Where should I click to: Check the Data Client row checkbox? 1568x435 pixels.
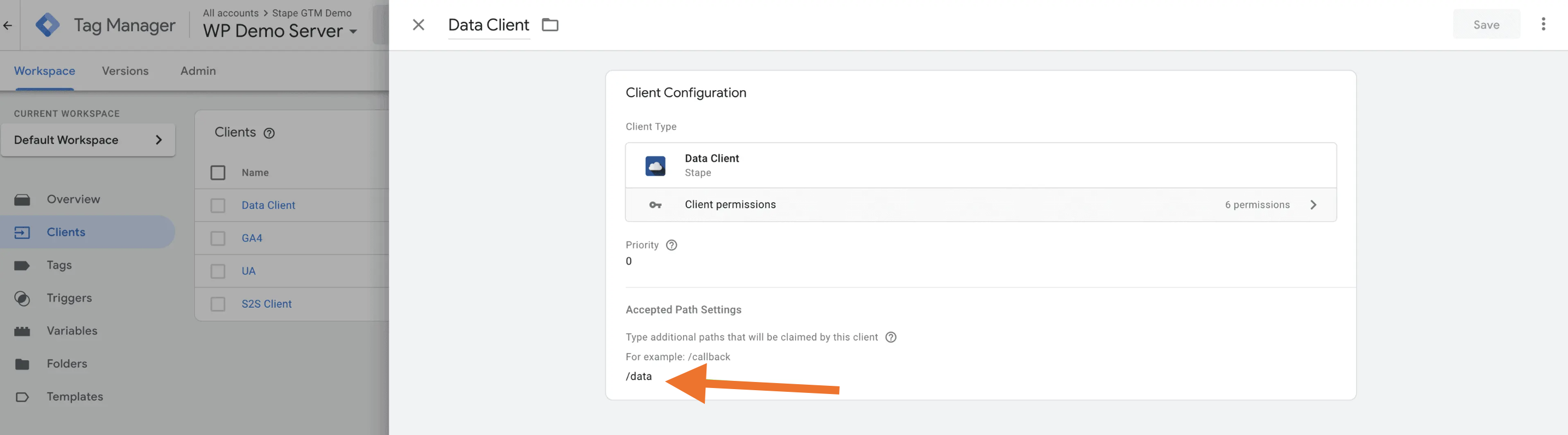[217, 205]
